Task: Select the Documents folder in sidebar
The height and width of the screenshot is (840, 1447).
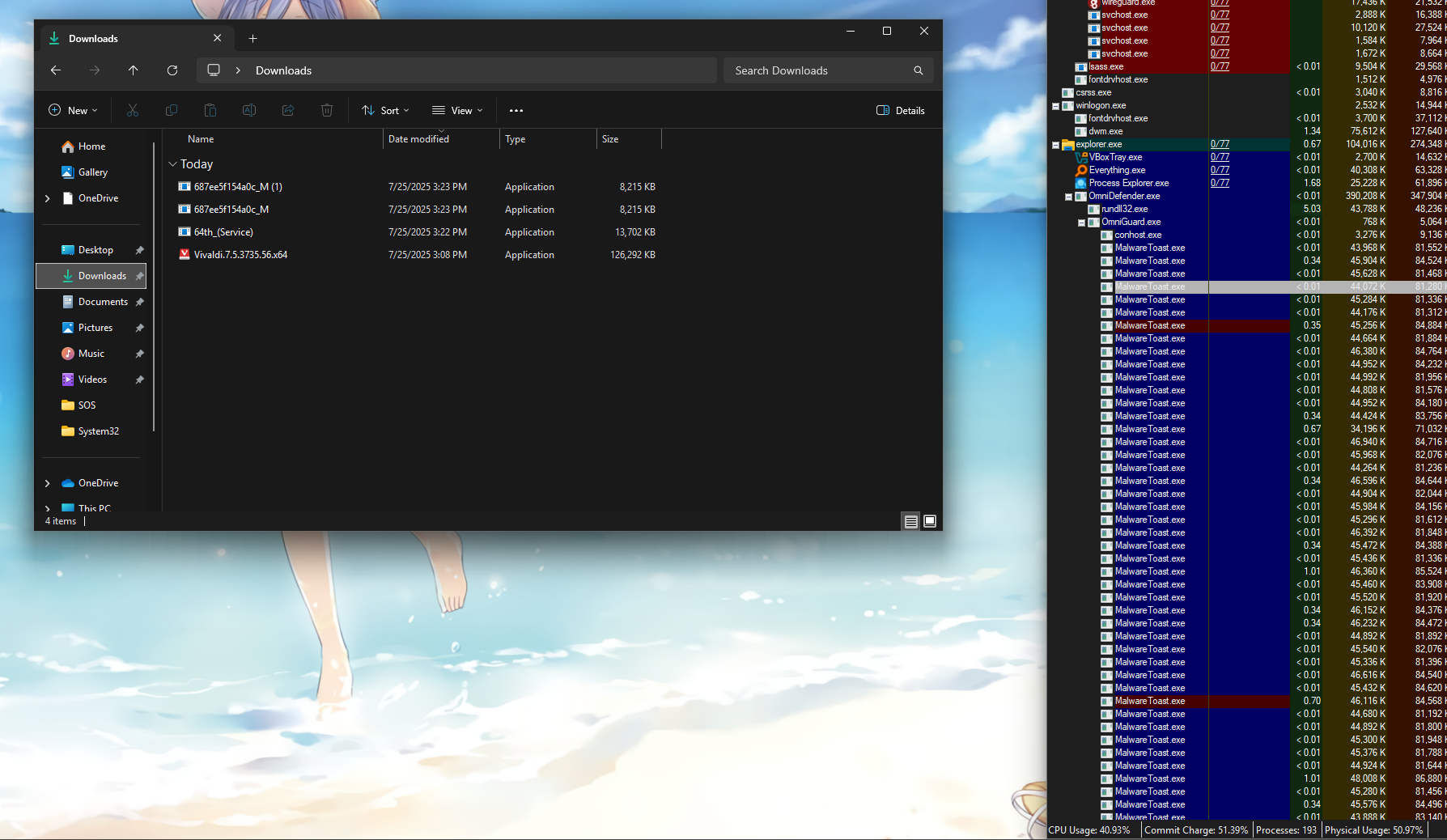Action: click(x=103, y=302)
